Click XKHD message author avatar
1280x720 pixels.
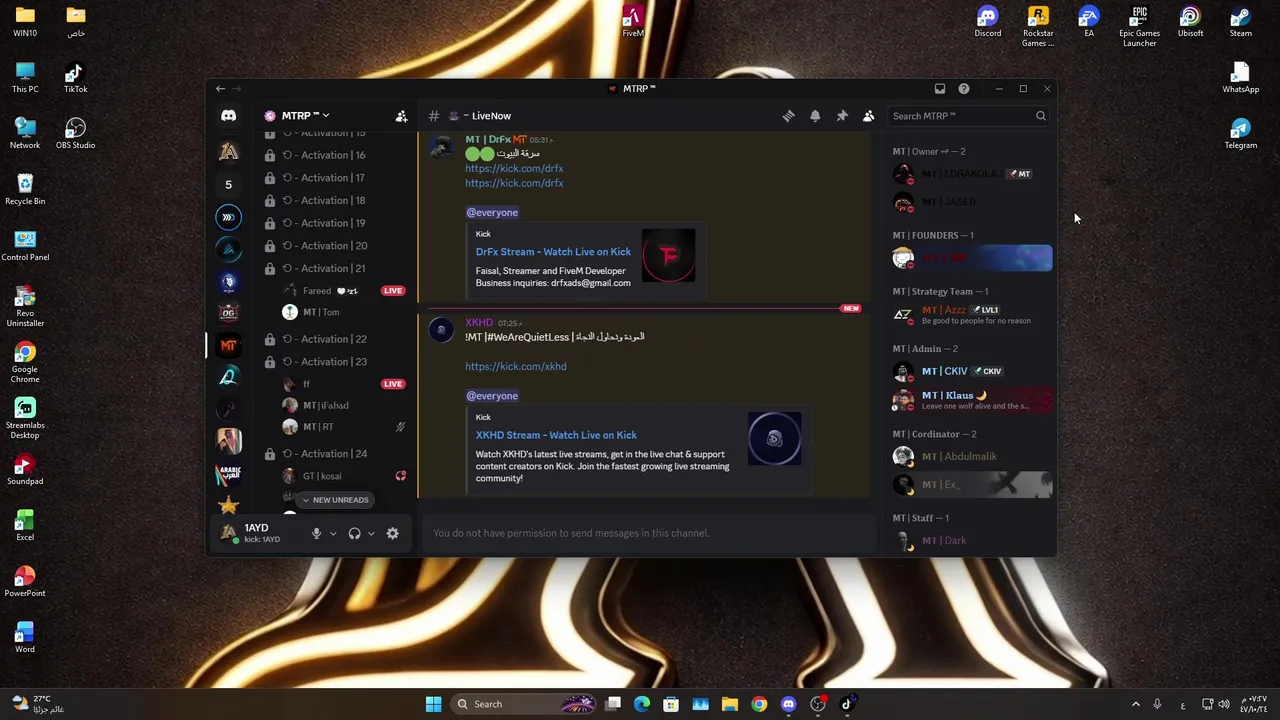441,331
